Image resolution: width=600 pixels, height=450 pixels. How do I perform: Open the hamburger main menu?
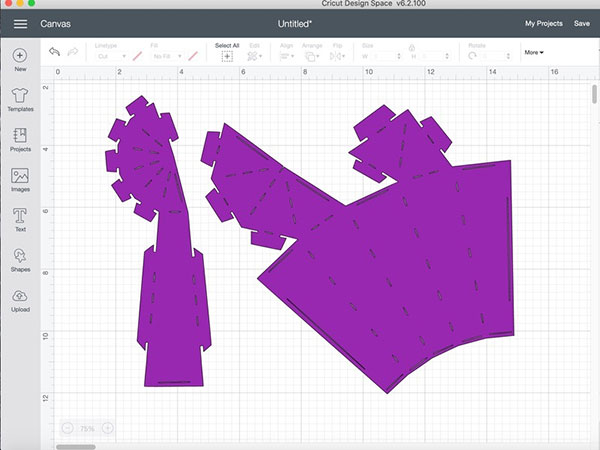tap(20, 22)
